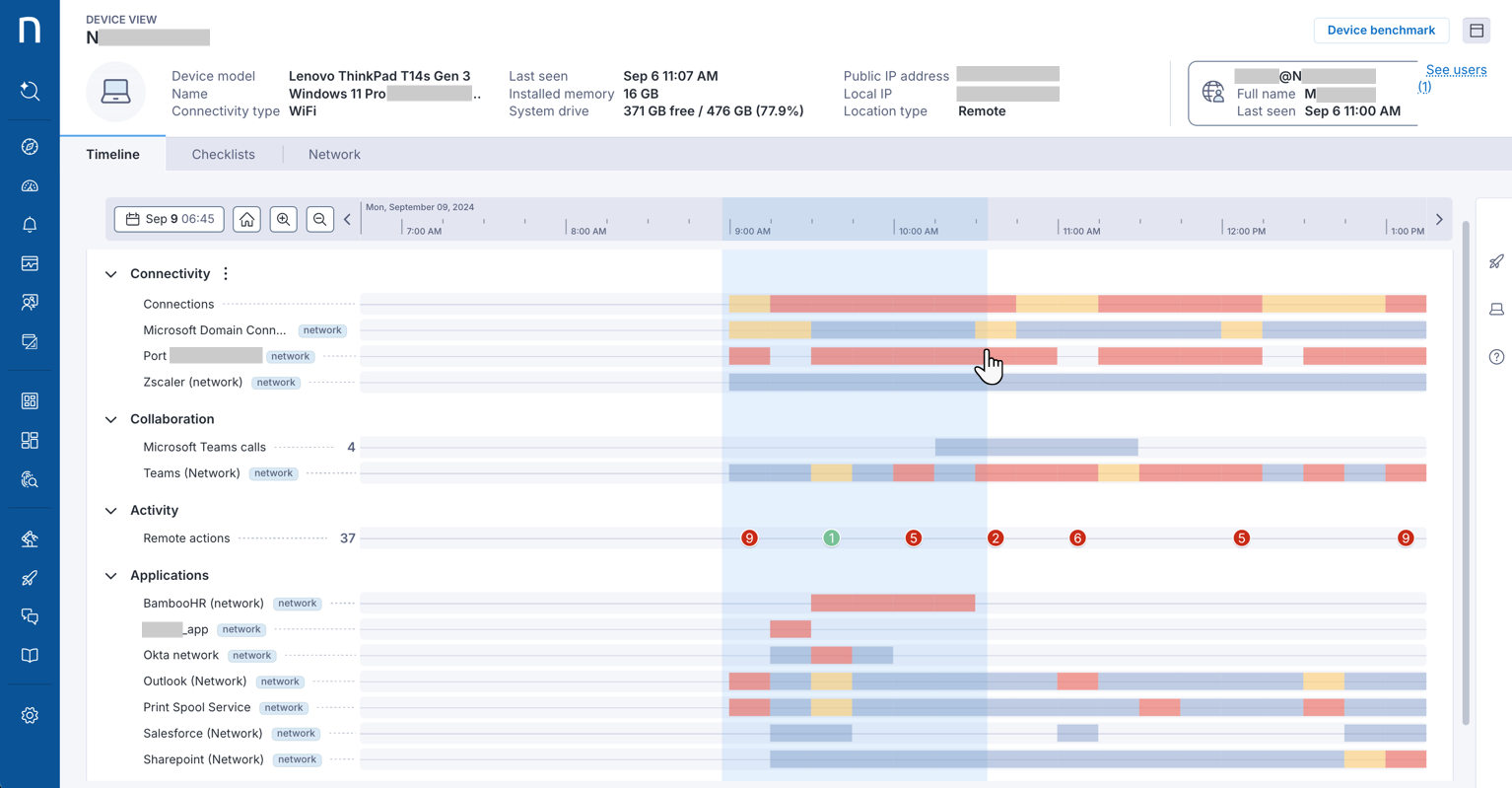The image size is (1512, 788).
Task: Switch to the Network tab
Action: click(x=334, y=154)
